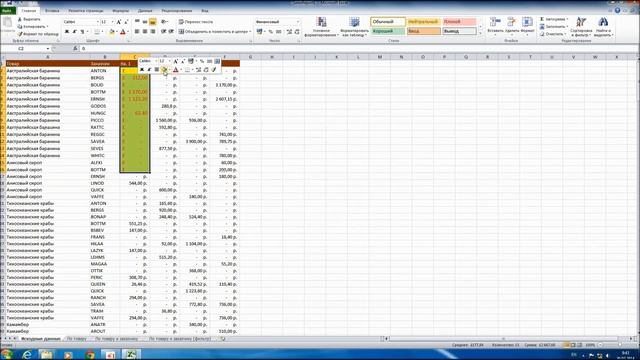
Task: Click the ribbon fill color bucket icon
Action: pyautogui.click(x=112, y=32)
